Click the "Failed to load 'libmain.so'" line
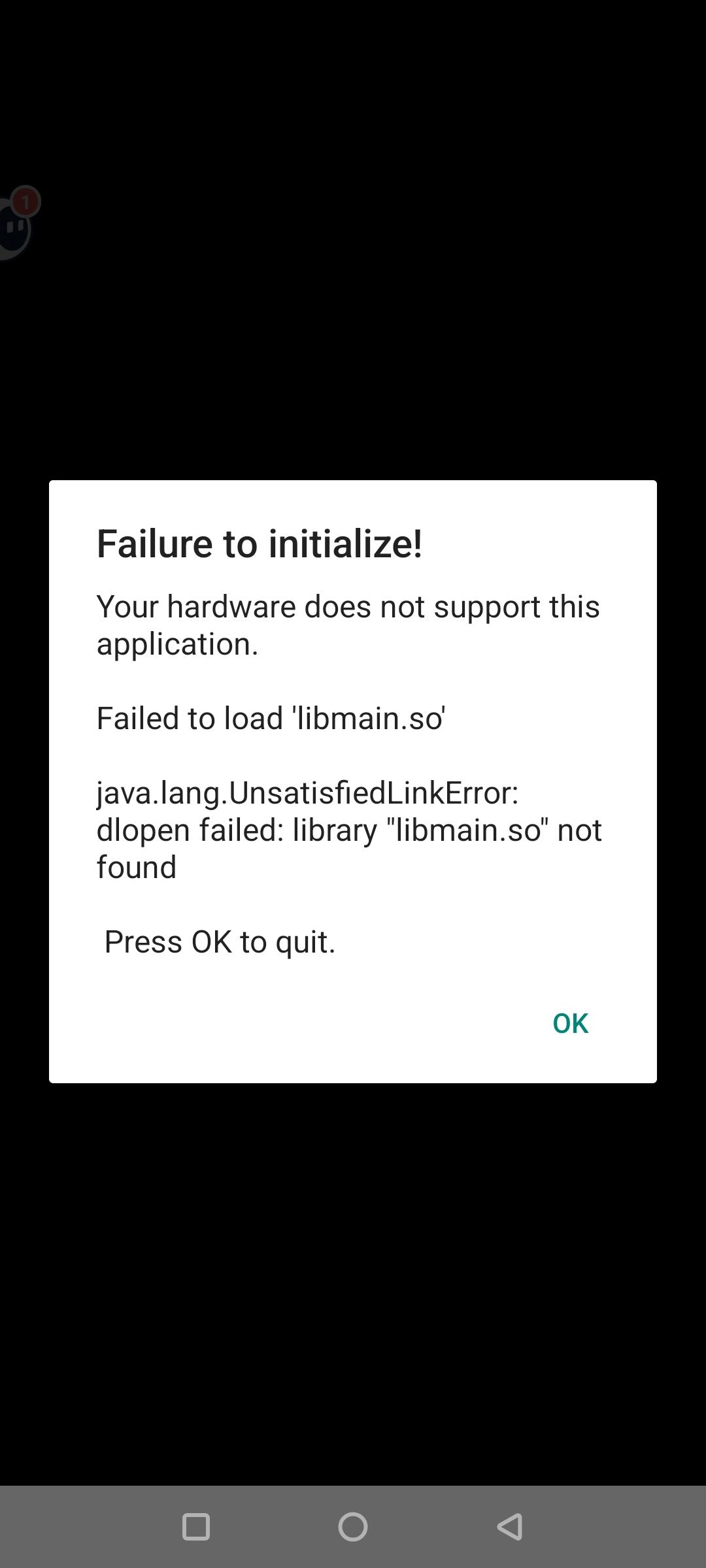 [x=271, y=719]
